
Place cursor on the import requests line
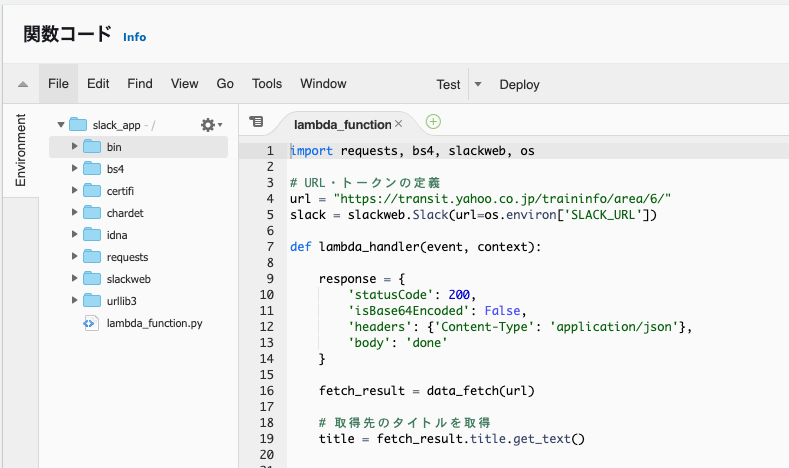pos(412,151)
